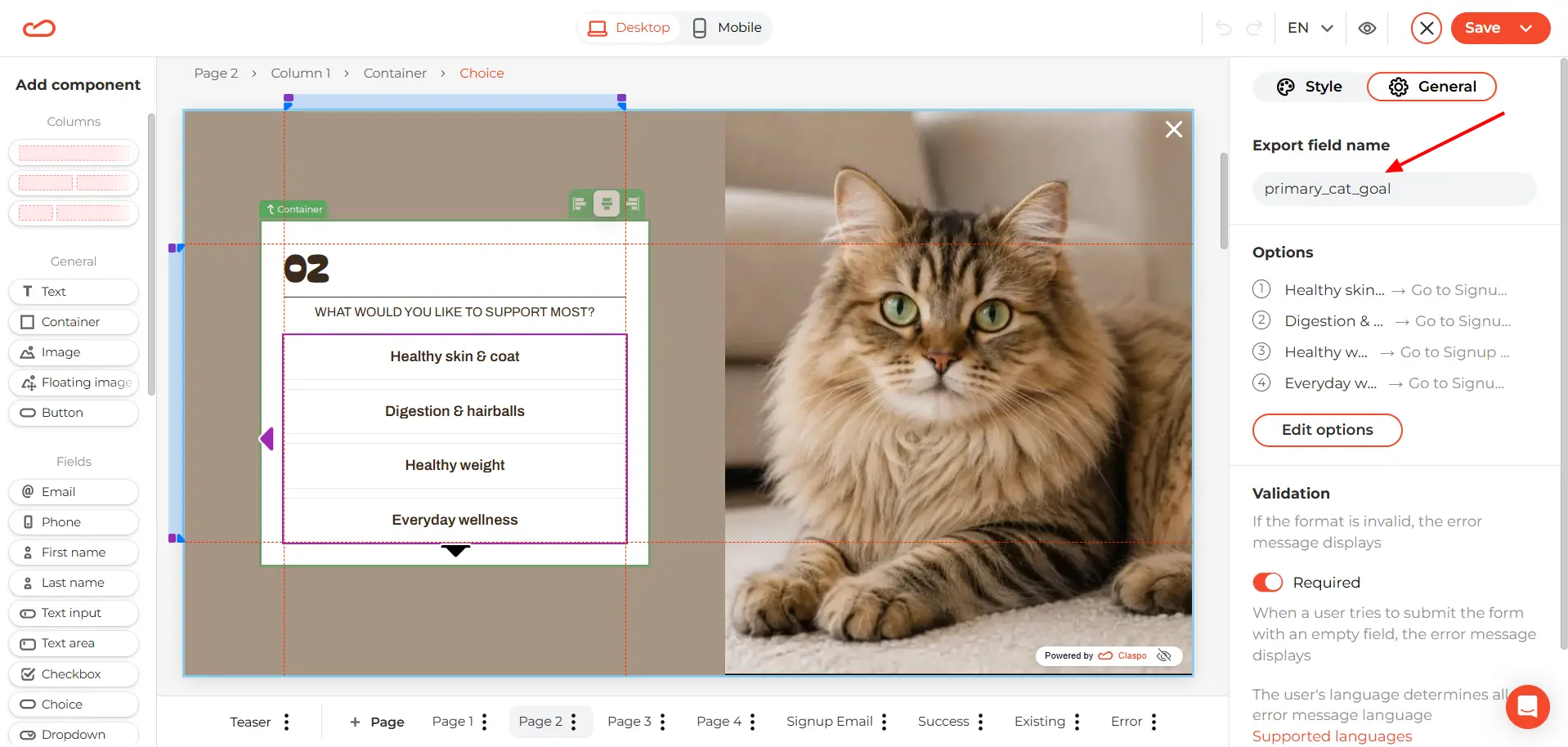Select Column 1 in the breadcrumb
Screen dimensions: 1568x747
pos(301,74)
